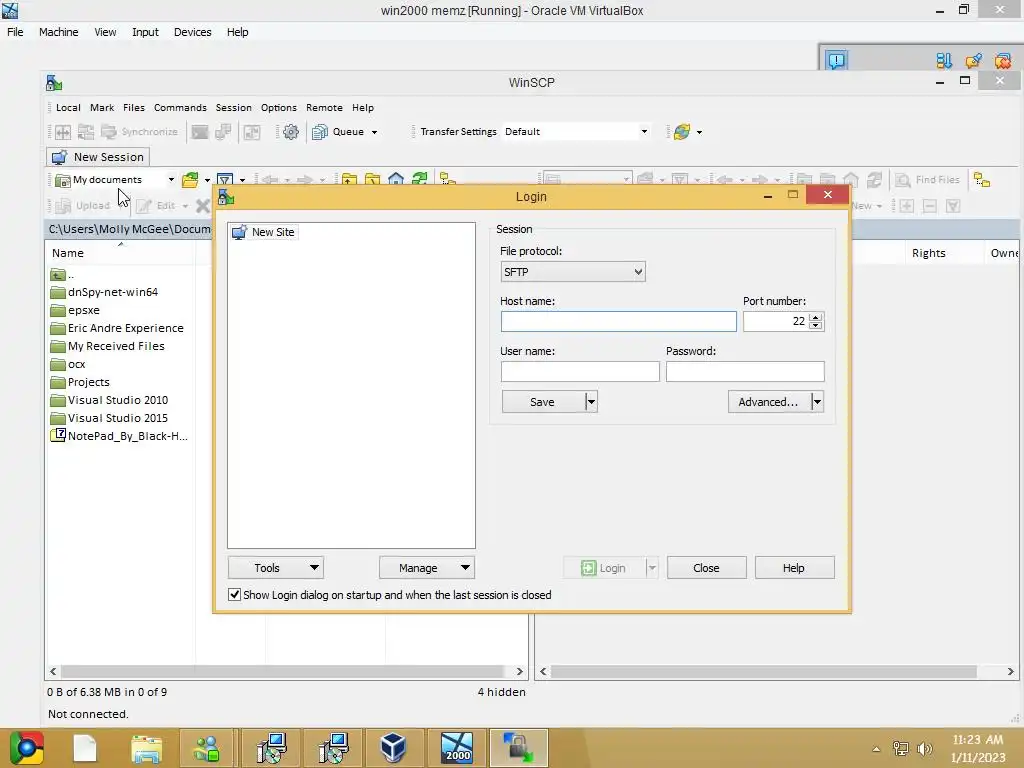Select the Eric Andre Experience folder row
This screenshot has width=1024, height=768.
pos(117,328)
